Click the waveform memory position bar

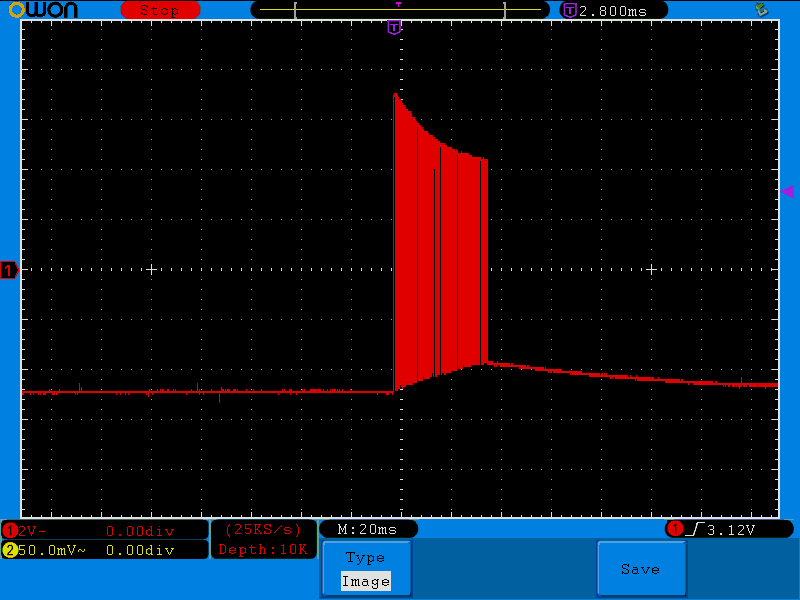click(x=398, y=10)
